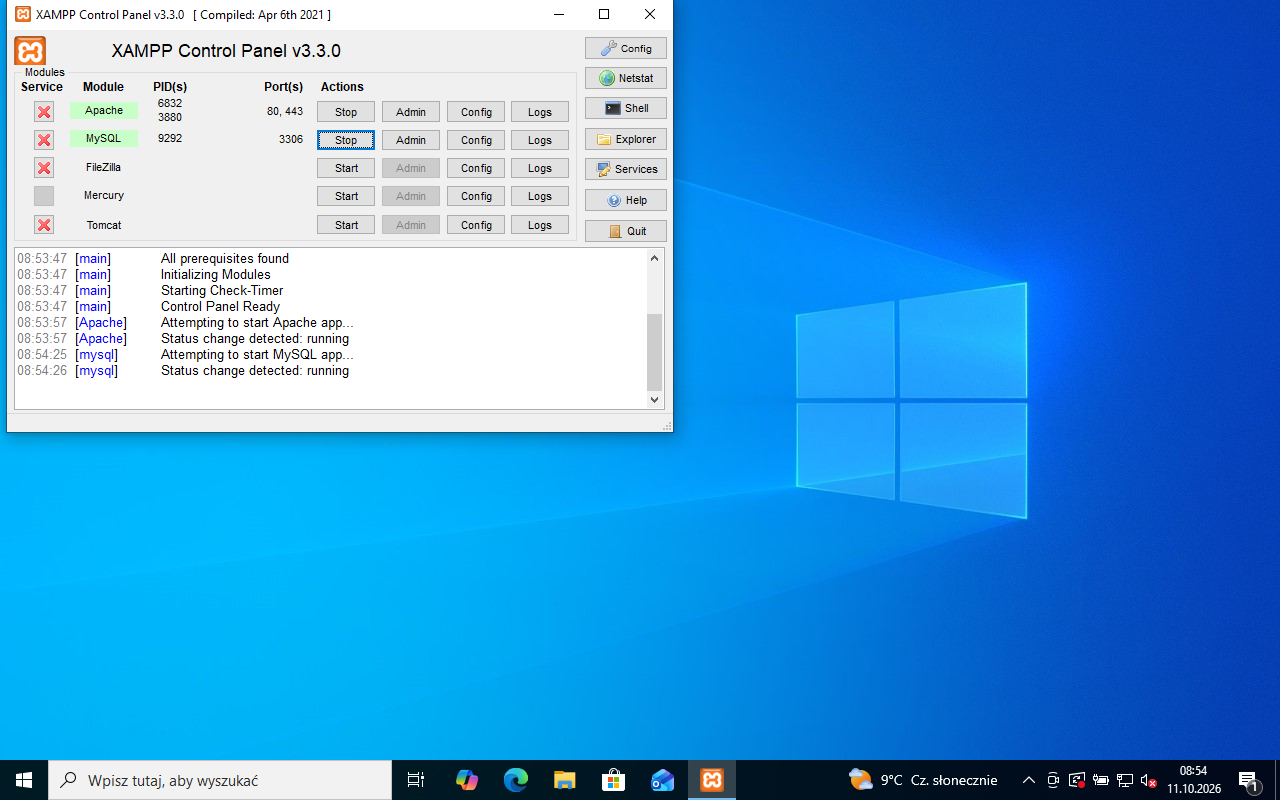Open Task View on the taskbar
1280x800 pixels.
pyautogui.click(x=416, y=780)
